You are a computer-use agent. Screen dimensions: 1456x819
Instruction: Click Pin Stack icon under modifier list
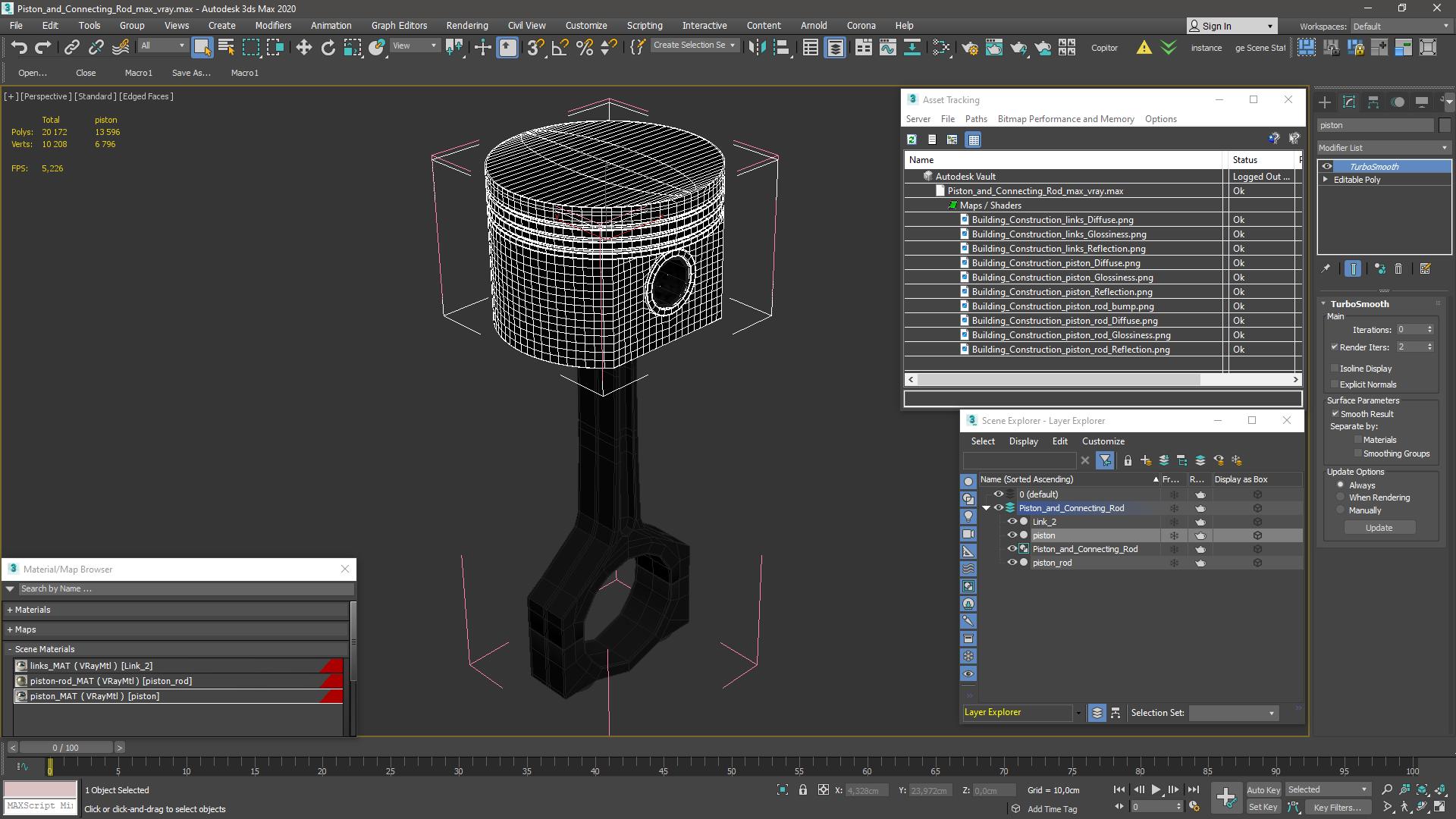(1326, 268)
